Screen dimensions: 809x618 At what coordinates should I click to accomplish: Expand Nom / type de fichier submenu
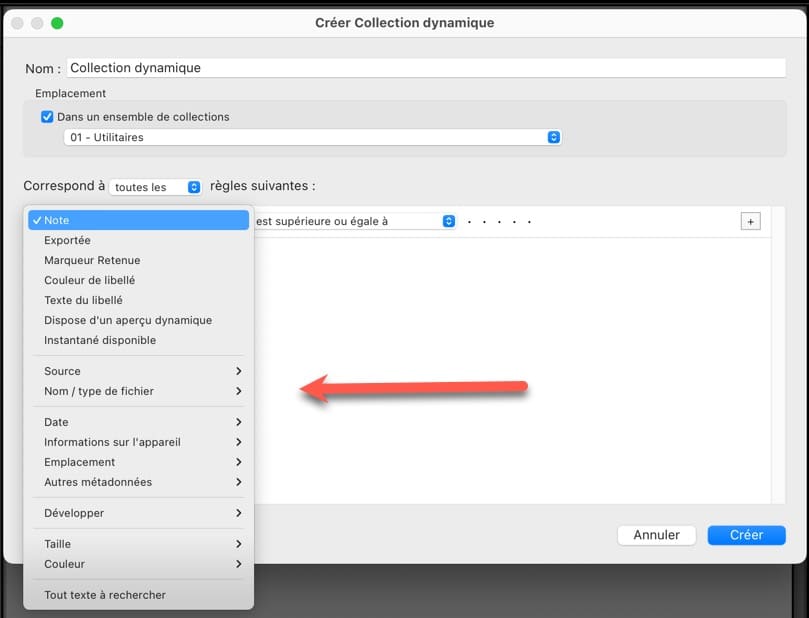[138, 392]
